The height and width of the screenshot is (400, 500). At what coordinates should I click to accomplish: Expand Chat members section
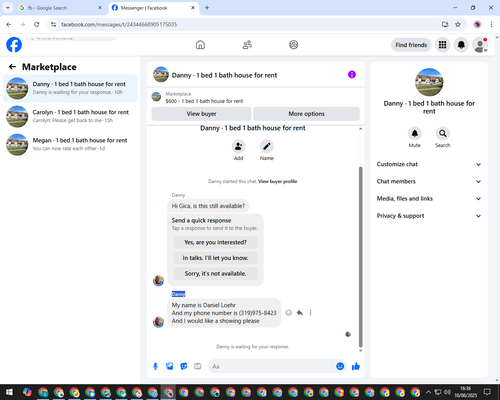pos(429,181)
